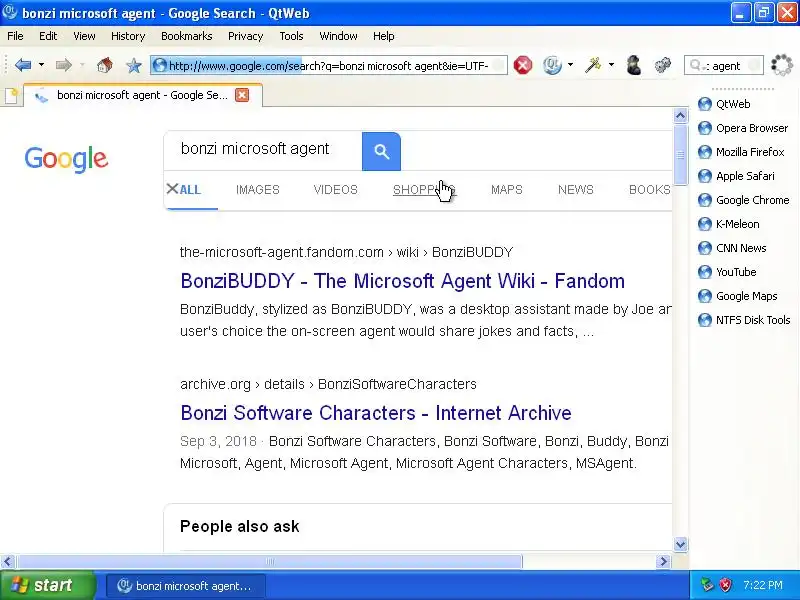
Task: Open the Back history dropdown arrow
Action: tap(41, 65)
